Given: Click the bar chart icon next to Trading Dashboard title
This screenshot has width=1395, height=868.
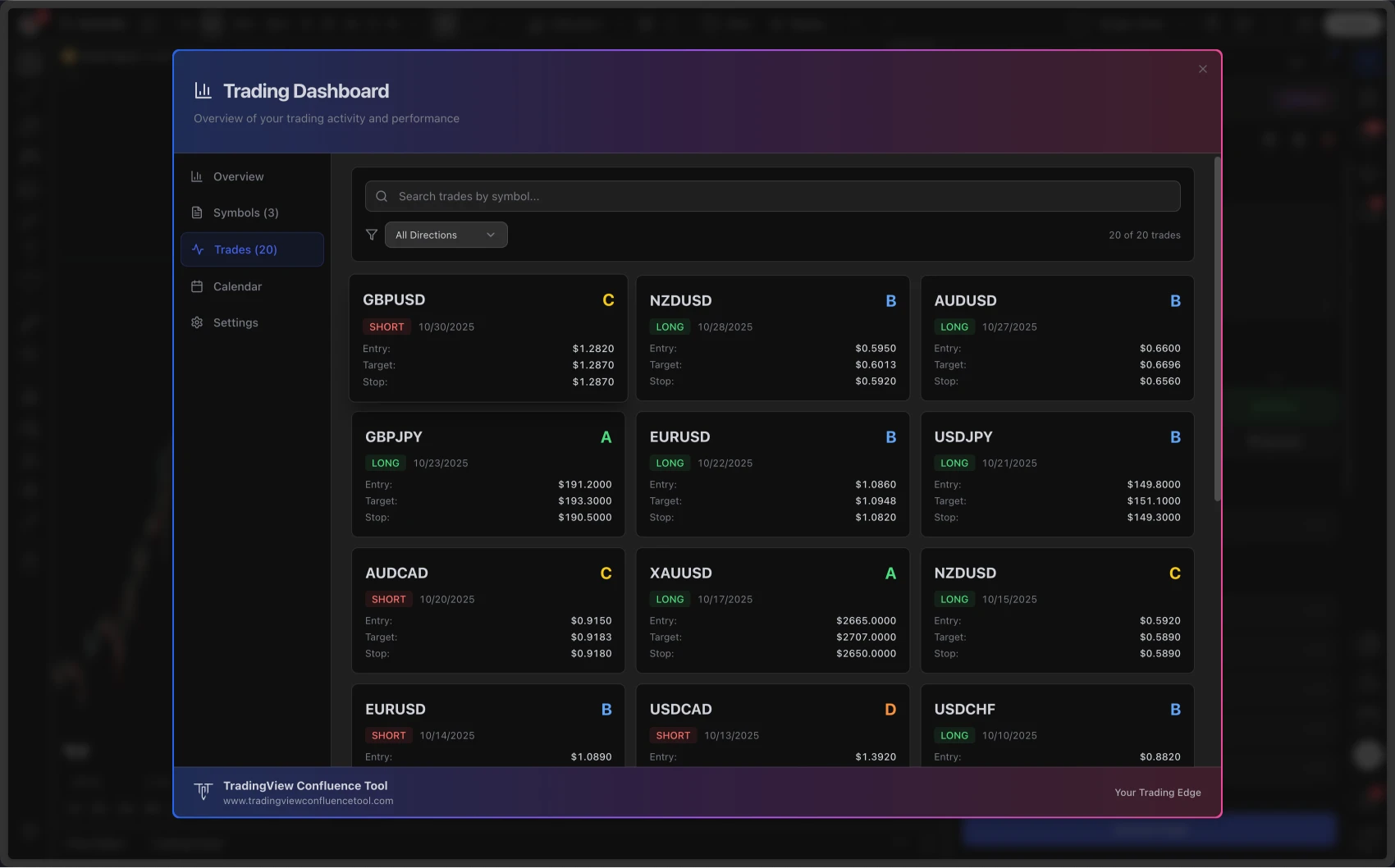Looking at the screenshot, I should 203,90.
